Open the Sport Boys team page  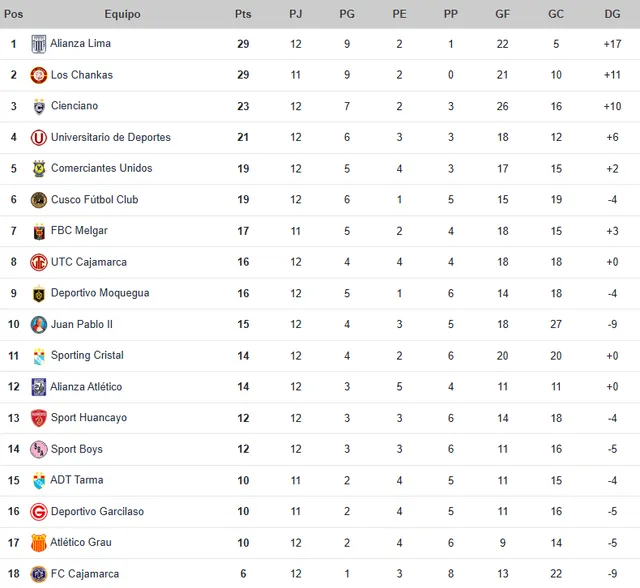coord(77,449)
